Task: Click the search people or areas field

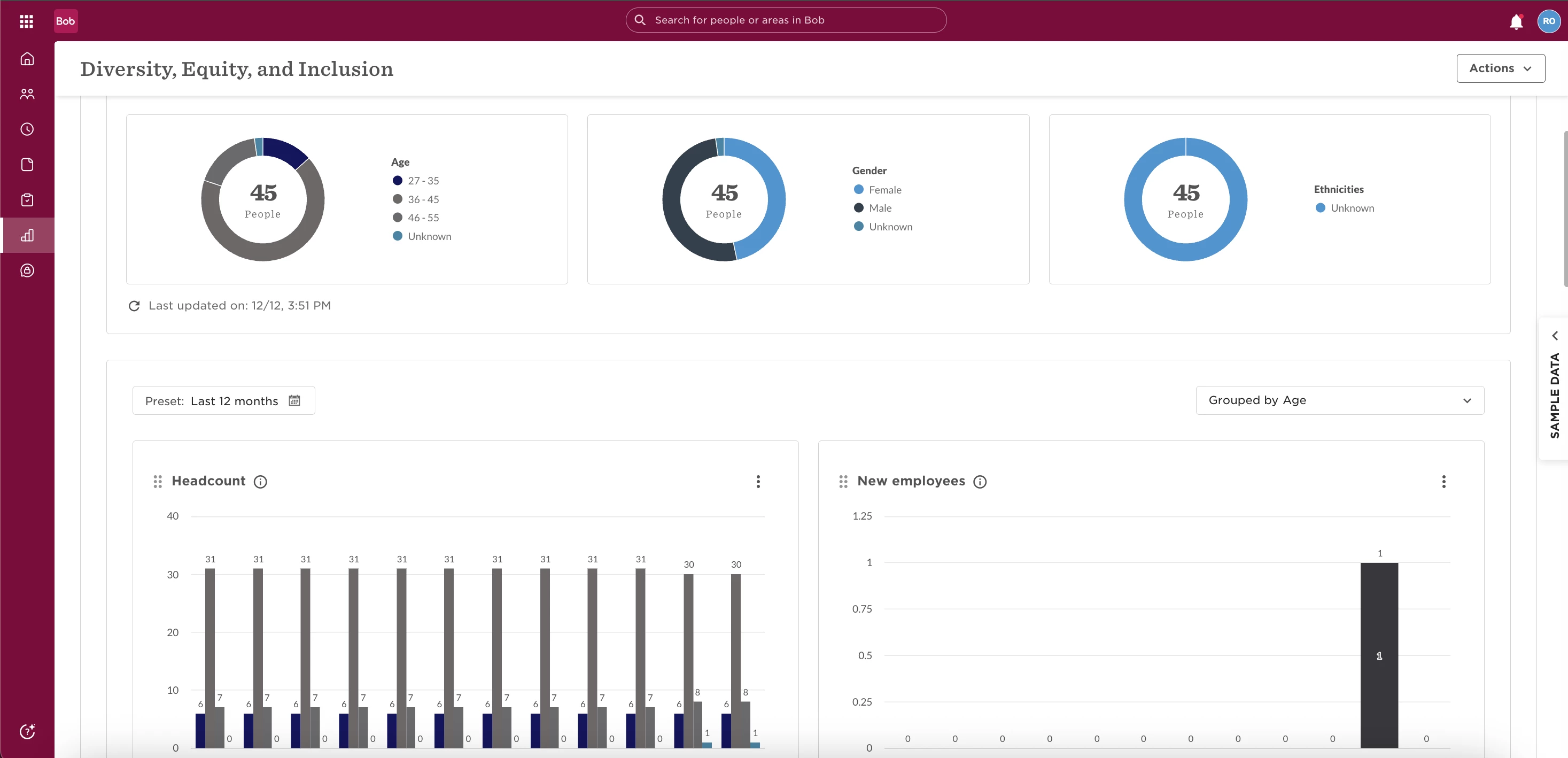Action: coord(786,20)
